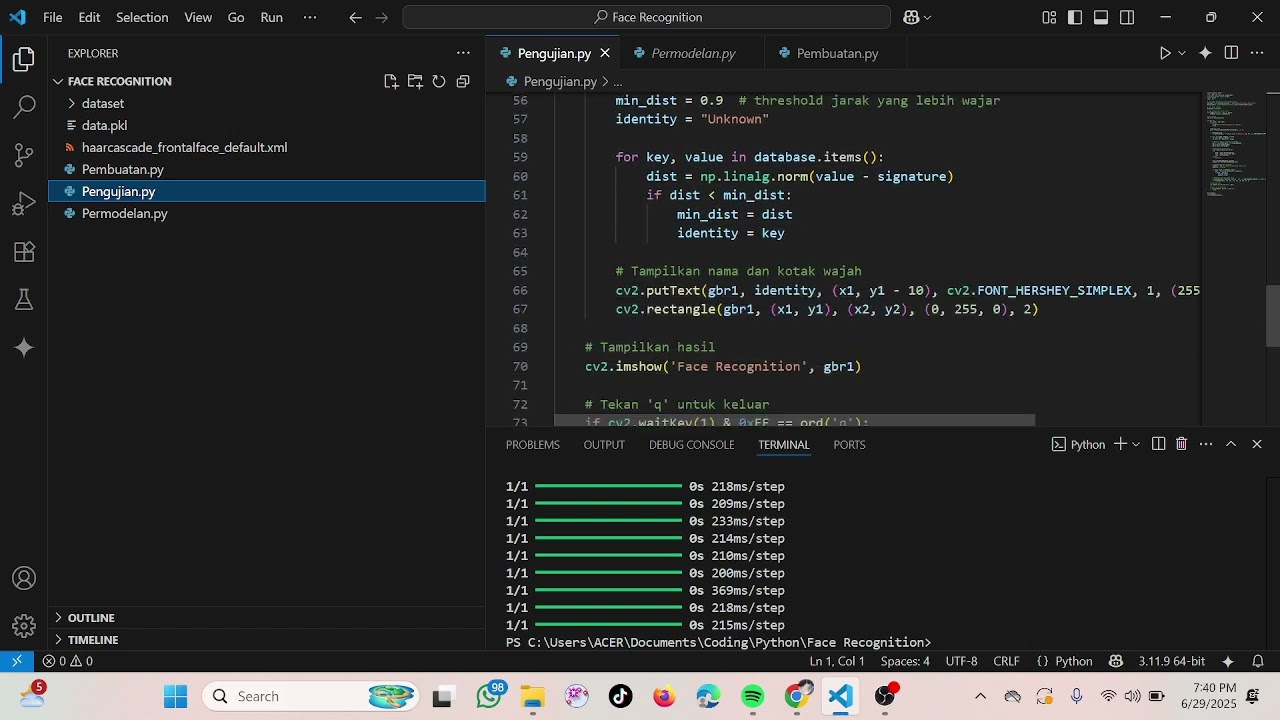
Task: Open editor more actions ellipsis
Action: 1257,53
